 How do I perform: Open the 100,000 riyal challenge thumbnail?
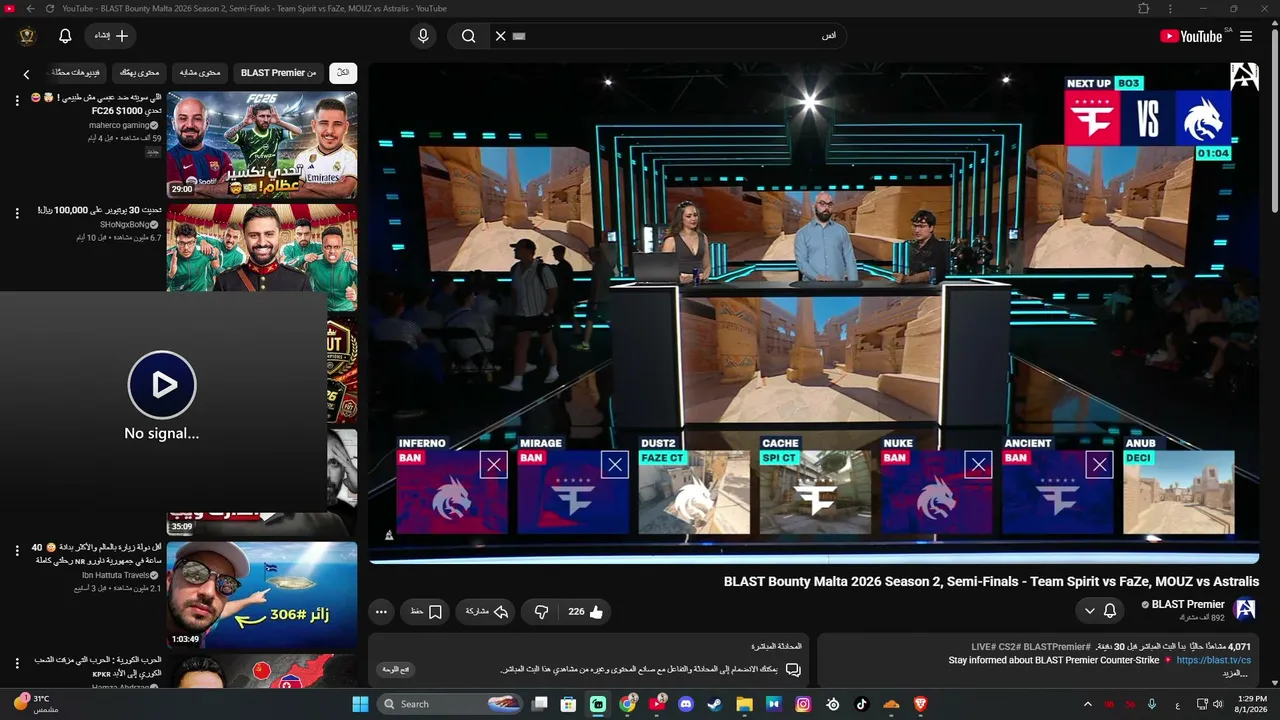[x=262, y=247]
